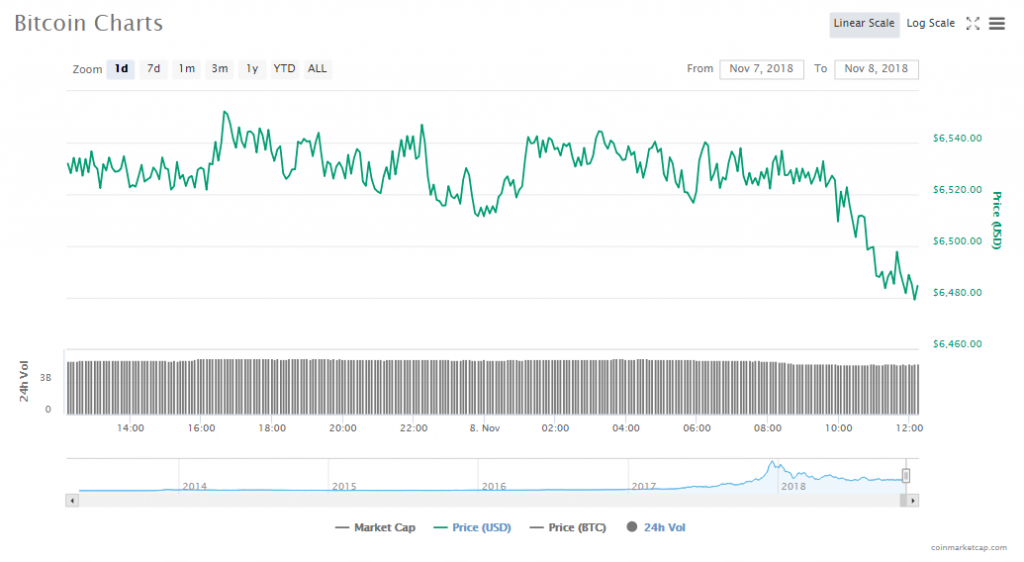Click the From date field

(761, 69)
